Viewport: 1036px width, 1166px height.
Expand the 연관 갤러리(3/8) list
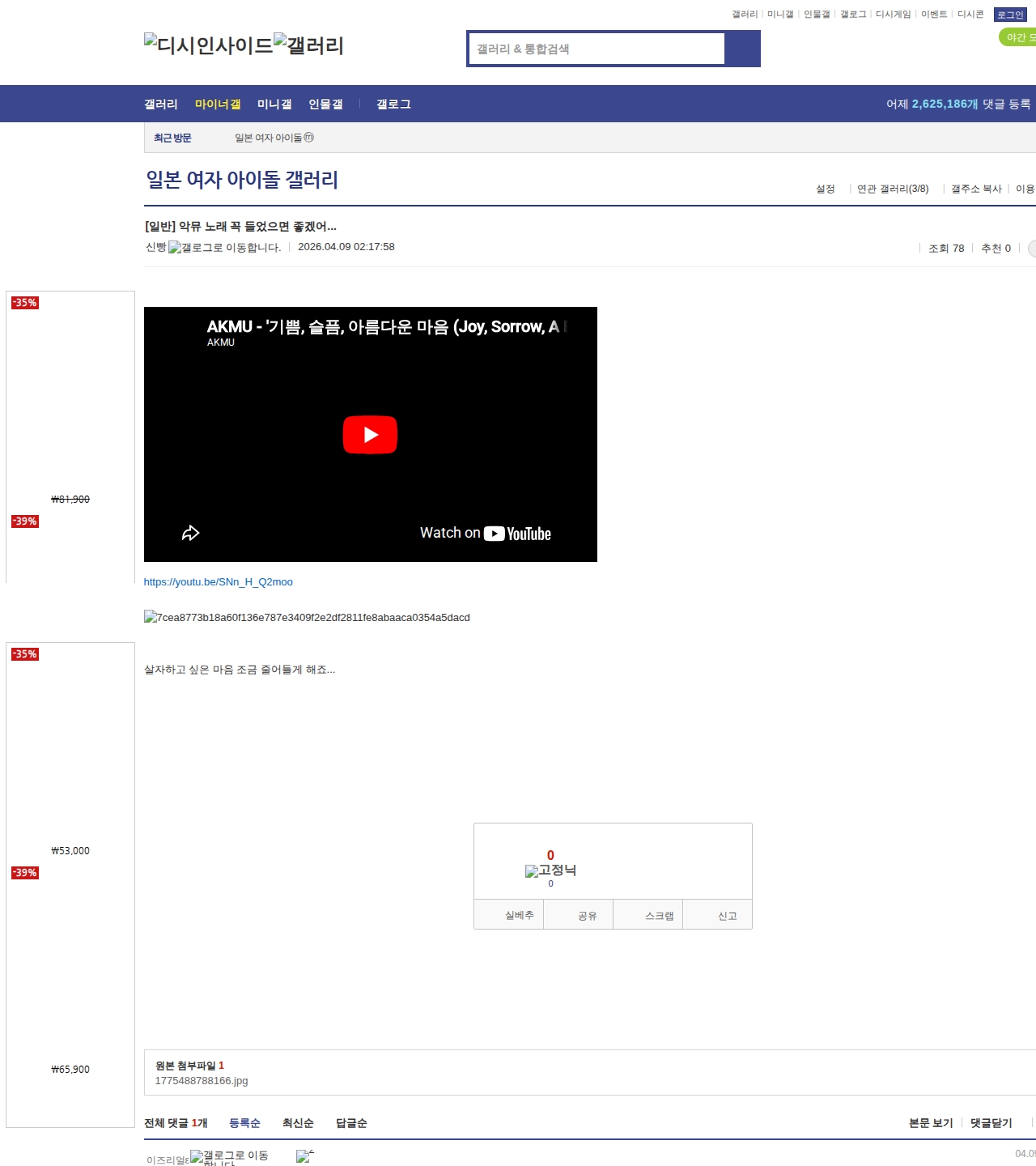[893, 189]
